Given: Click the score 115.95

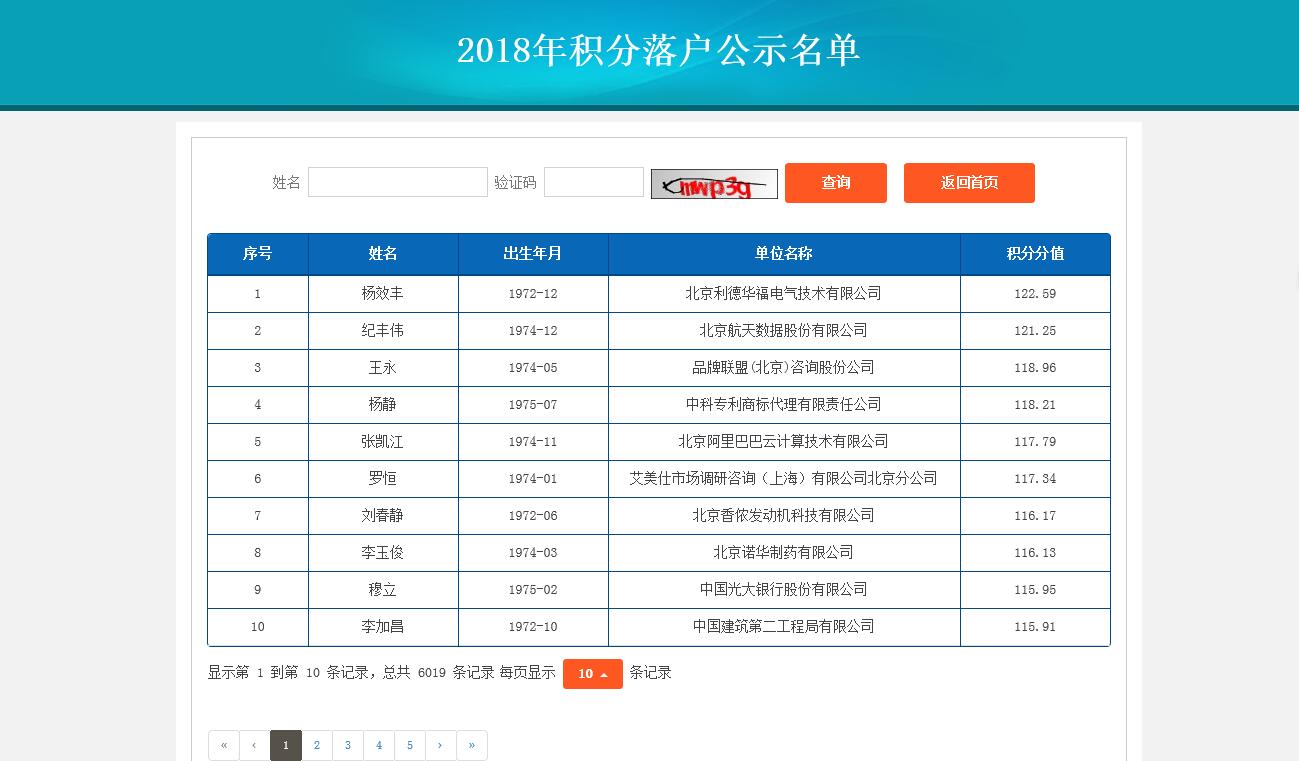Looking at the screenshot, I should tap(1035, 590).
